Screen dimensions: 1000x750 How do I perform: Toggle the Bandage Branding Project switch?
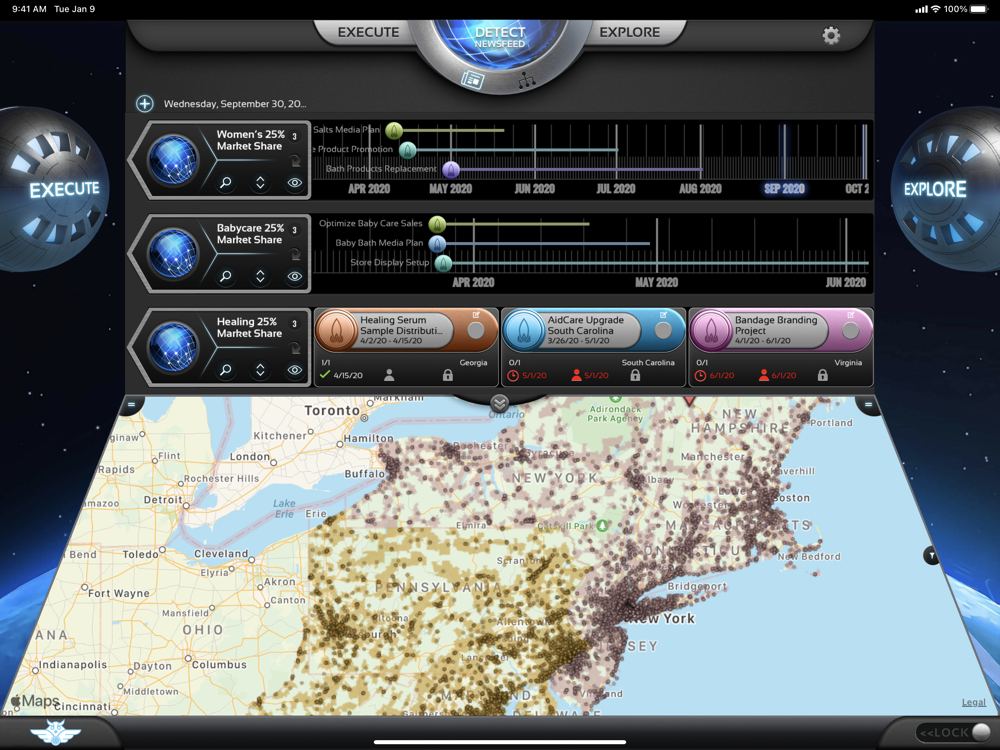[851, 330]
